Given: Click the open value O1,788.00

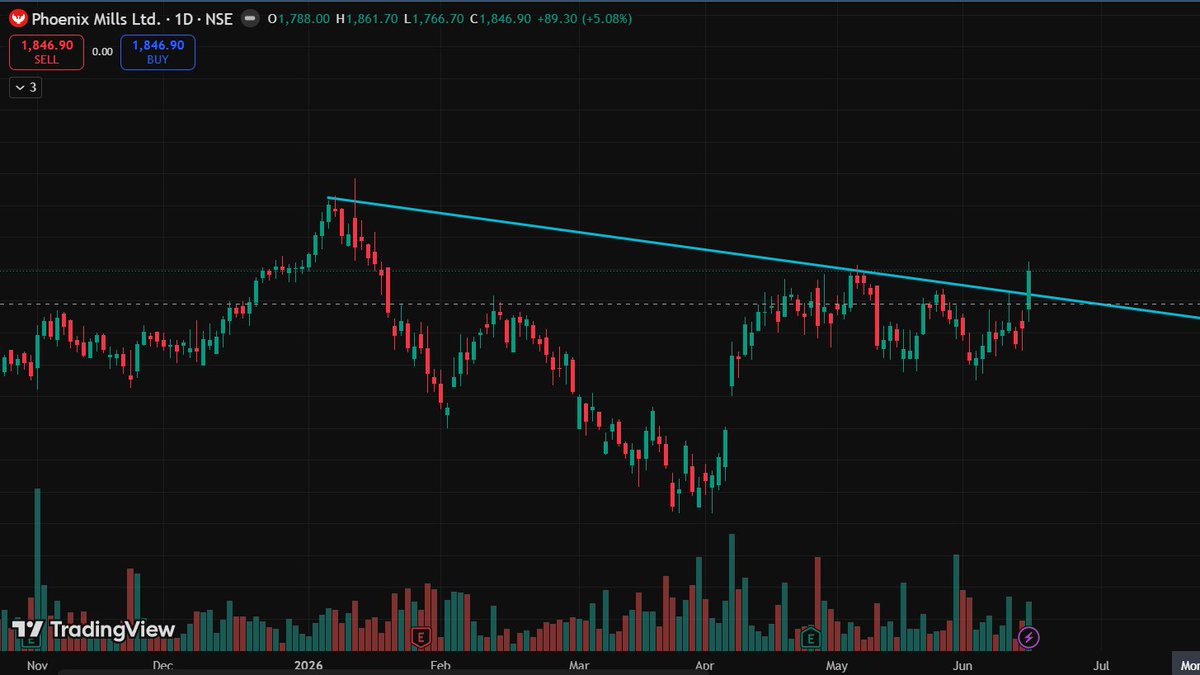Looking at the screenshot, I should [x=301, y=19].
